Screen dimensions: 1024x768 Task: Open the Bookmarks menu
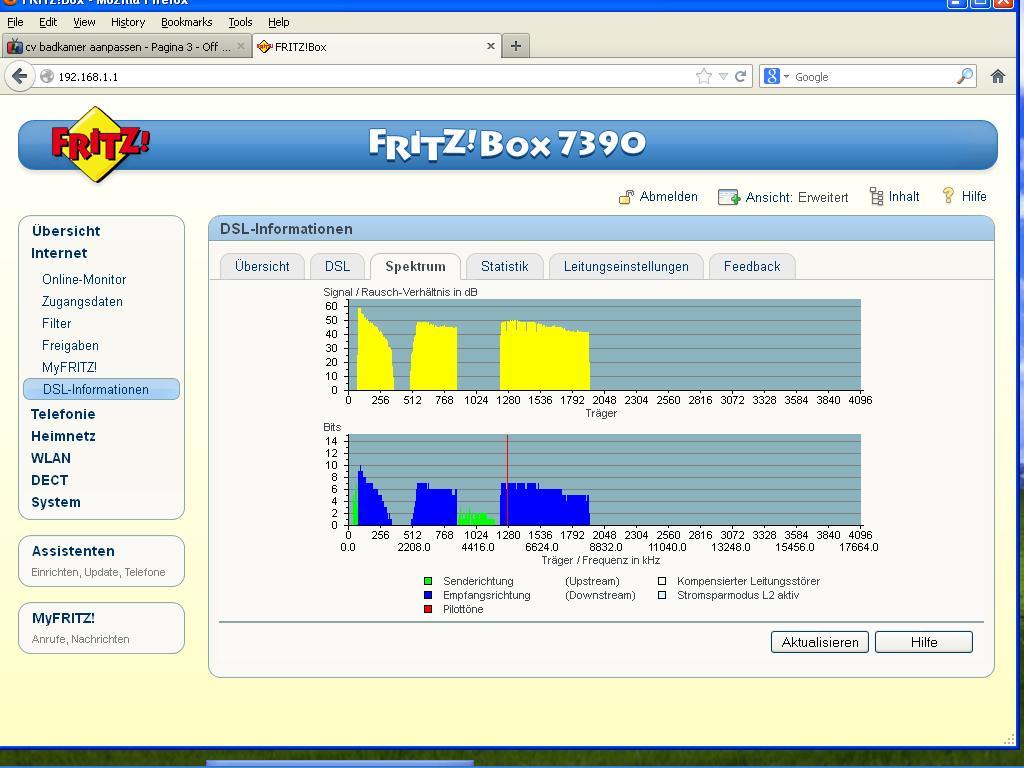[186, 22]
